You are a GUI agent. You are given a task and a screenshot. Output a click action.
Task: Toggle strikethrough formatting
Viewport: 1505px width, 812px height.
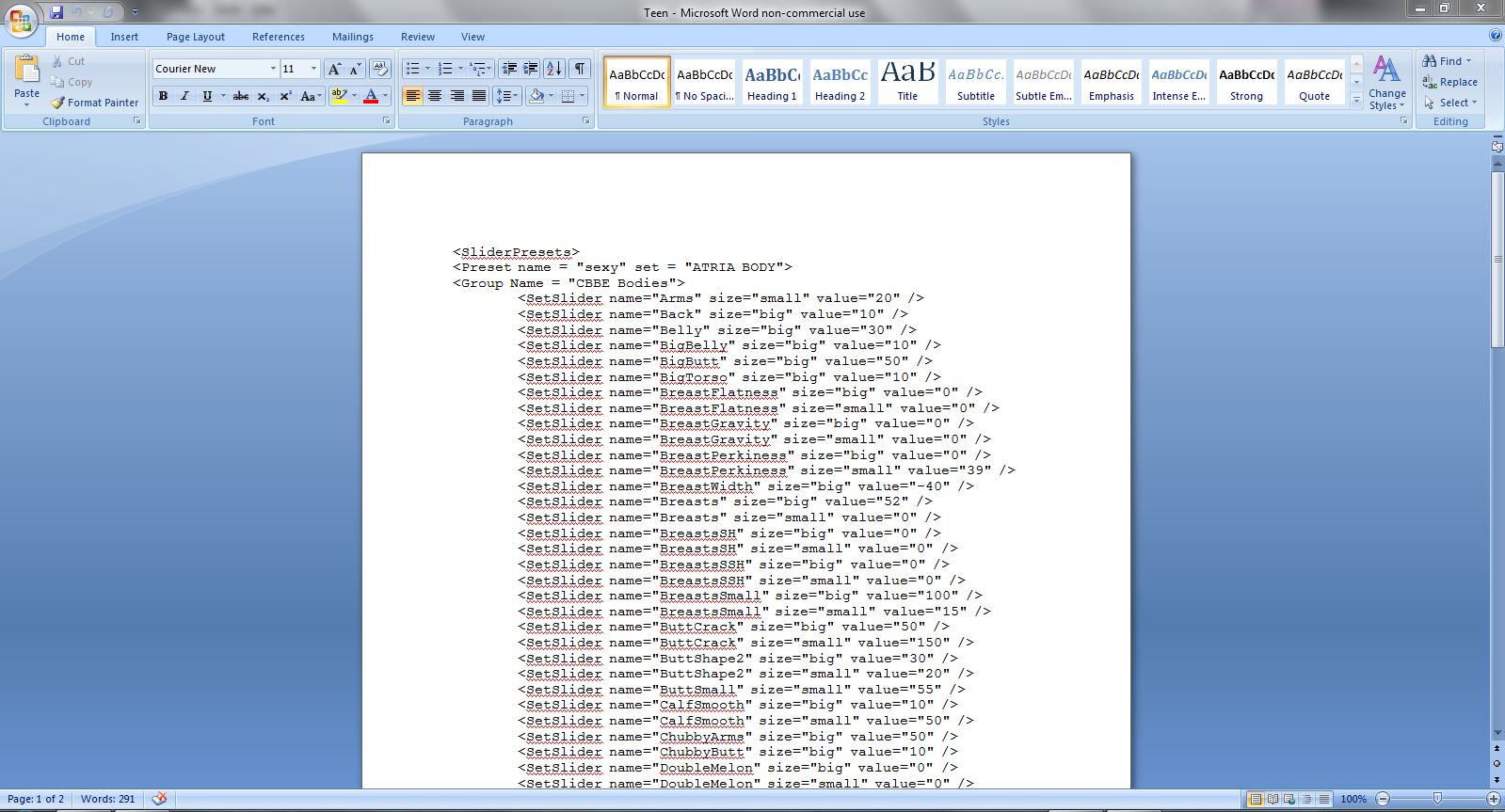point(241,96)
